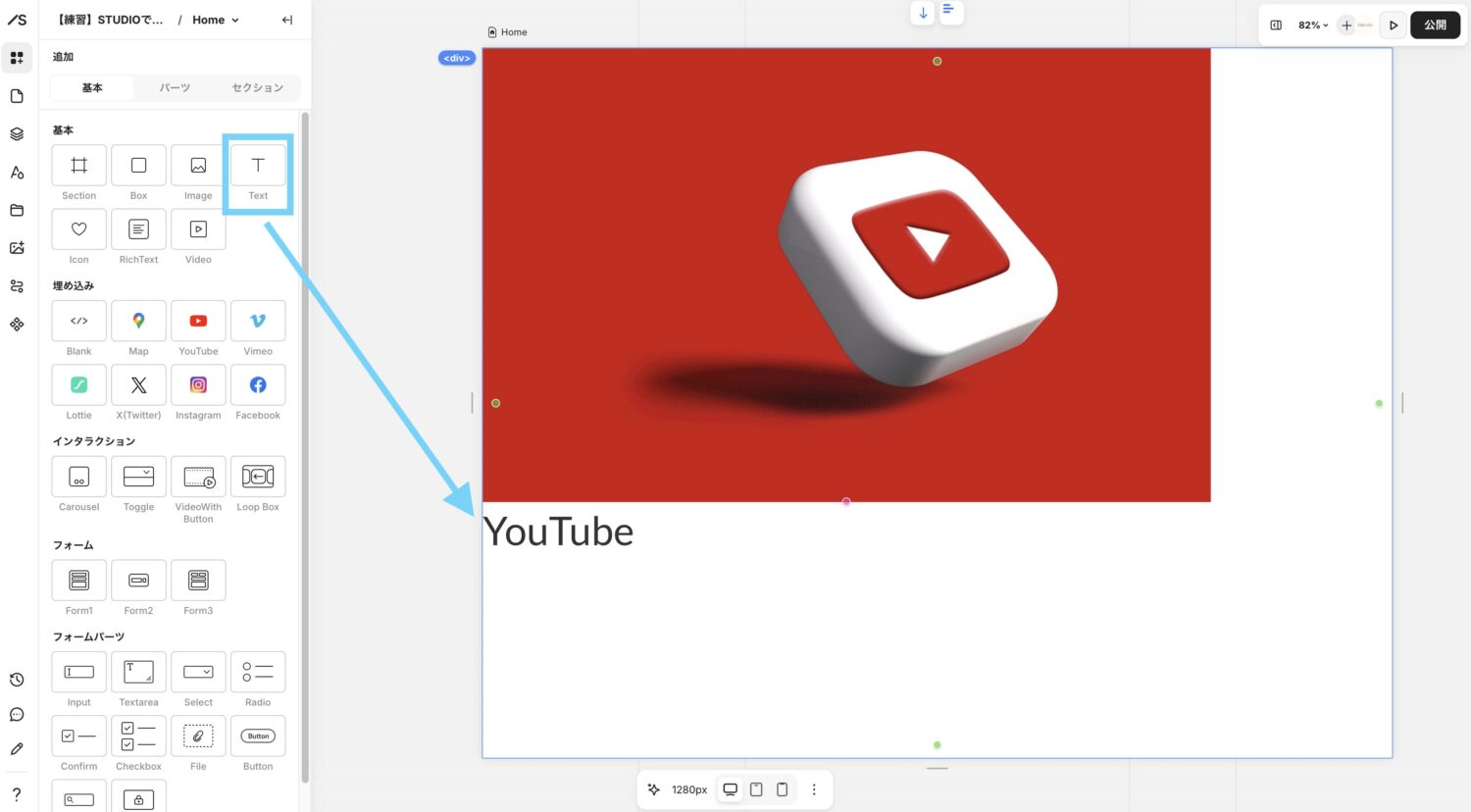This screenshot has width=1471, height=812.
Task: Open the three-dot canvas options menu
Action: click(x=814, y=789)
